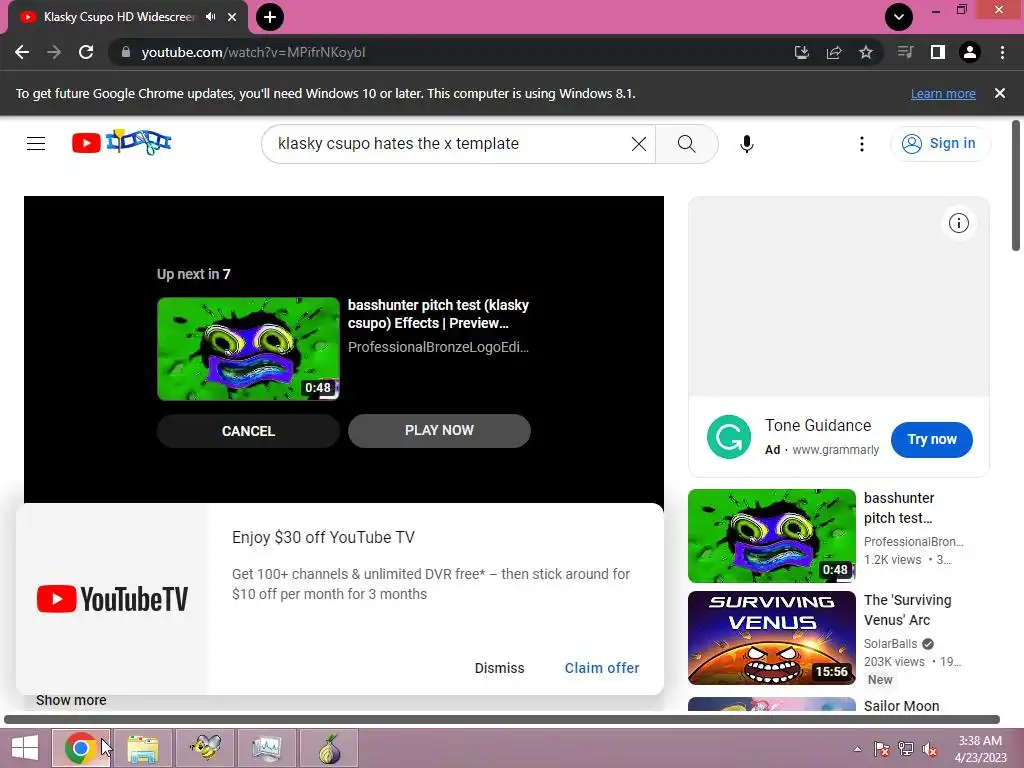
Task: Click the Sign in button
Action: click(x=940, y=144)
